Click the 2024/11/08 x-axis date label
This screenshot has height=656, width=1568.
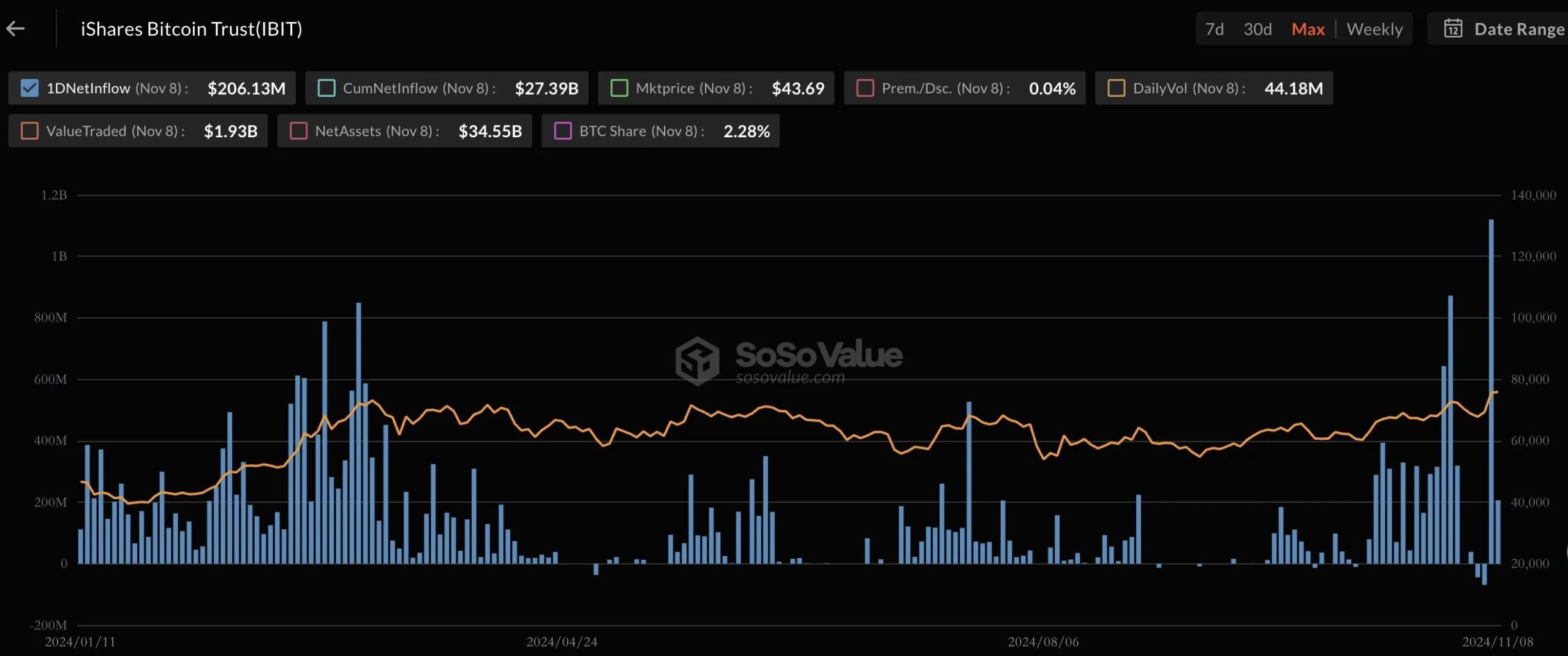1498,641
